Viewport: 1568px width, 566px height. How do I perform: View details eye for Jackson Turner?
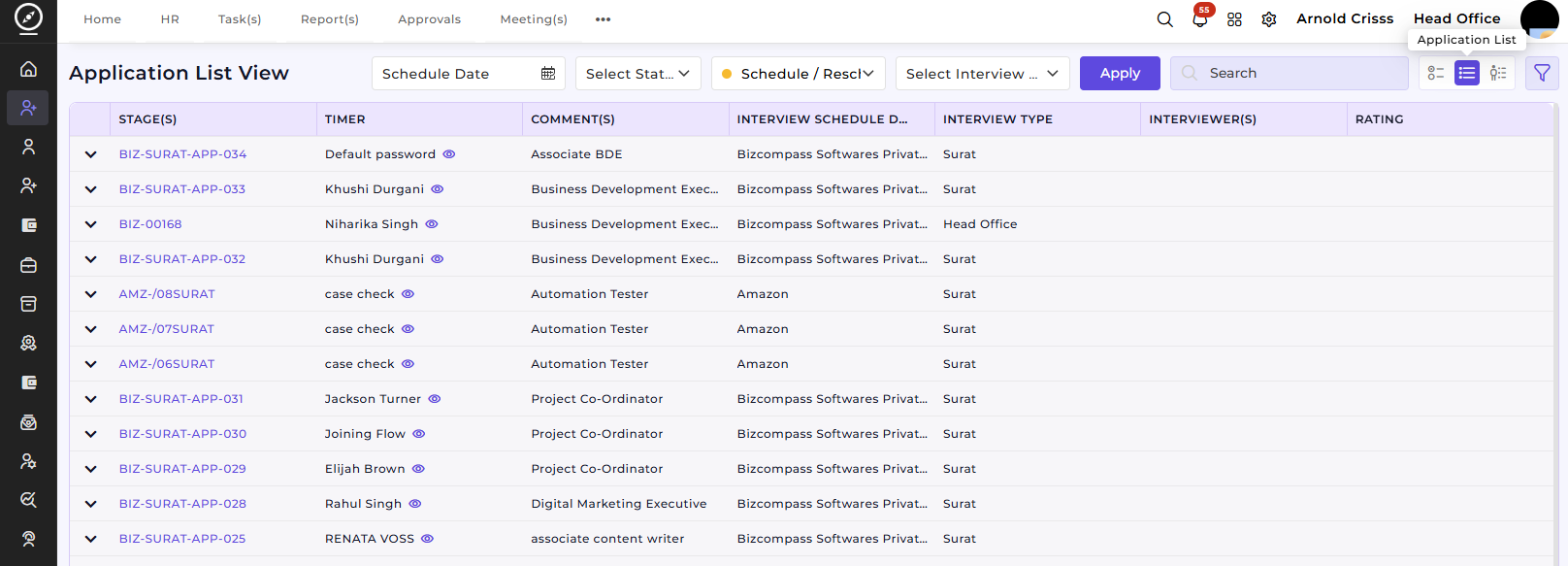[x=435, y=399]
